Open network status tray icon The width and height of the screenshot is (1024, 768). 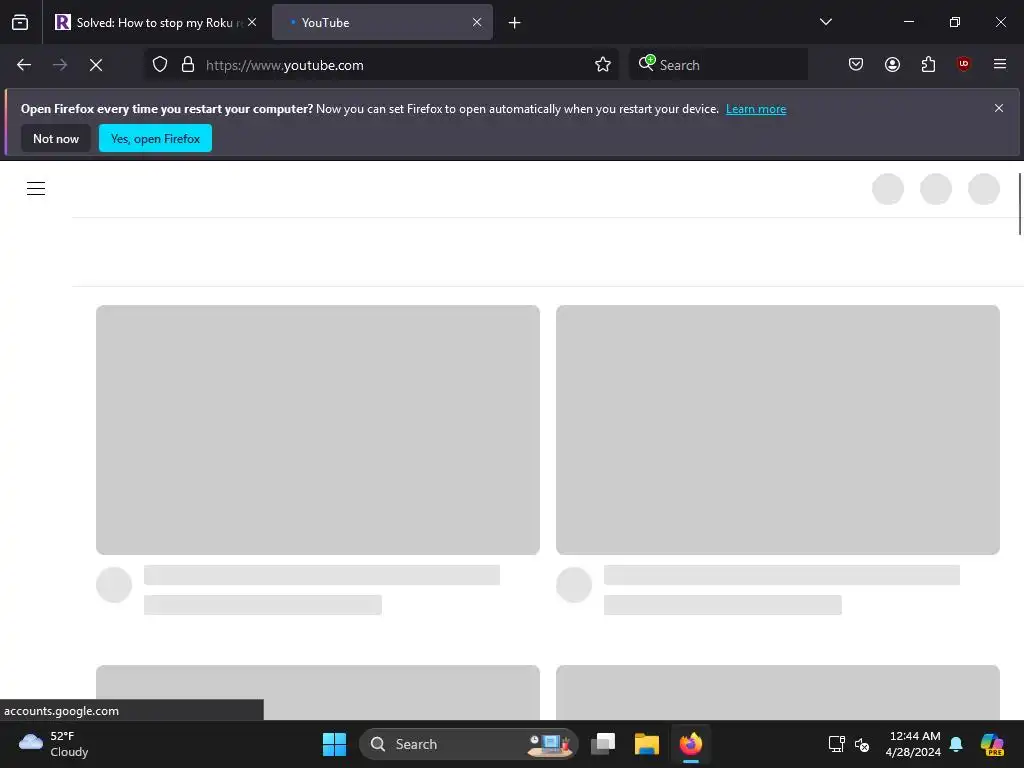837,744
